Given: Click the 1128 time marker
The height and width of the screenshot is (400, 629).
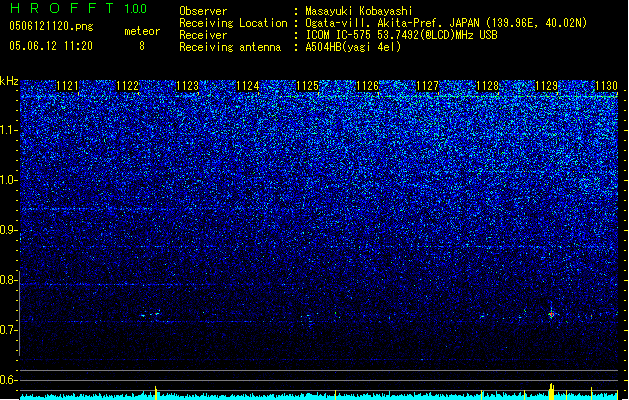Looking at the screenshot, I should coord(487,86).
